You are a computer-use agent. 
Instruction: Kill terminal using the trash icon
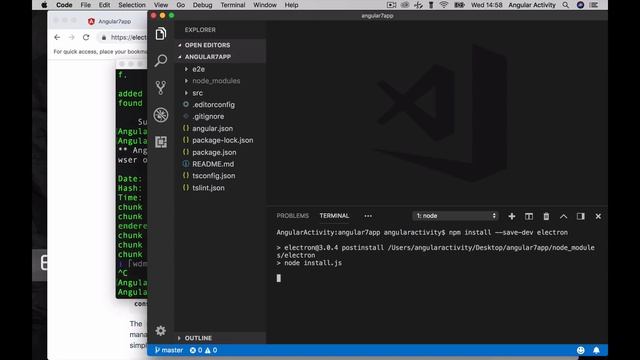(x=546, y=216)
